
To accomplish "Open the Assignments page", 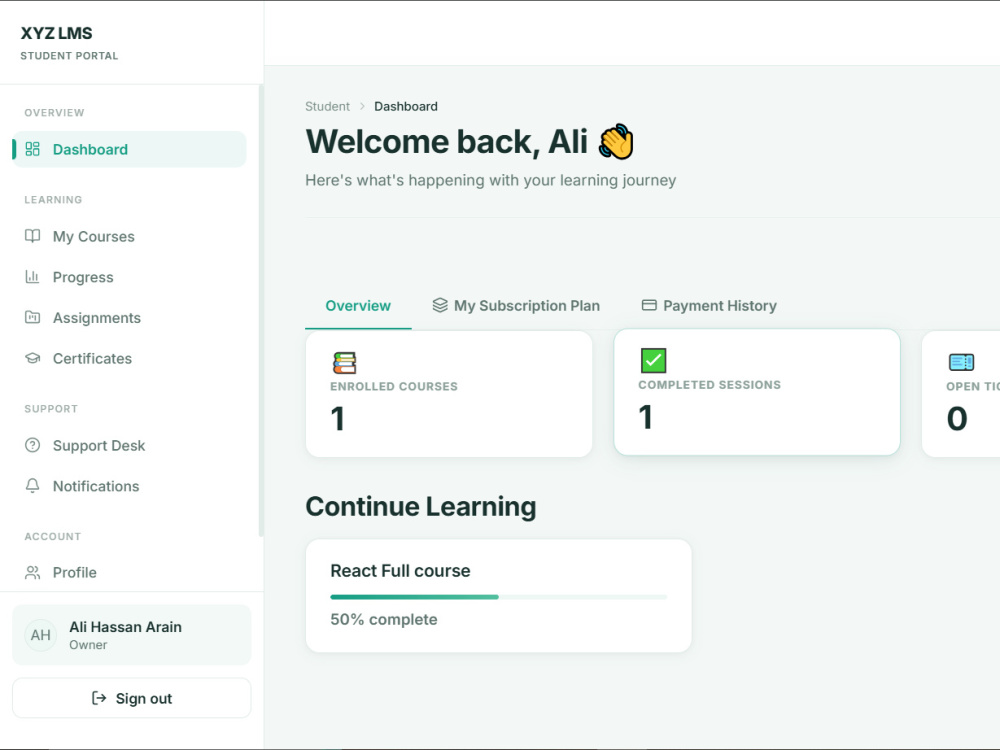I will [x=129, y=318].
